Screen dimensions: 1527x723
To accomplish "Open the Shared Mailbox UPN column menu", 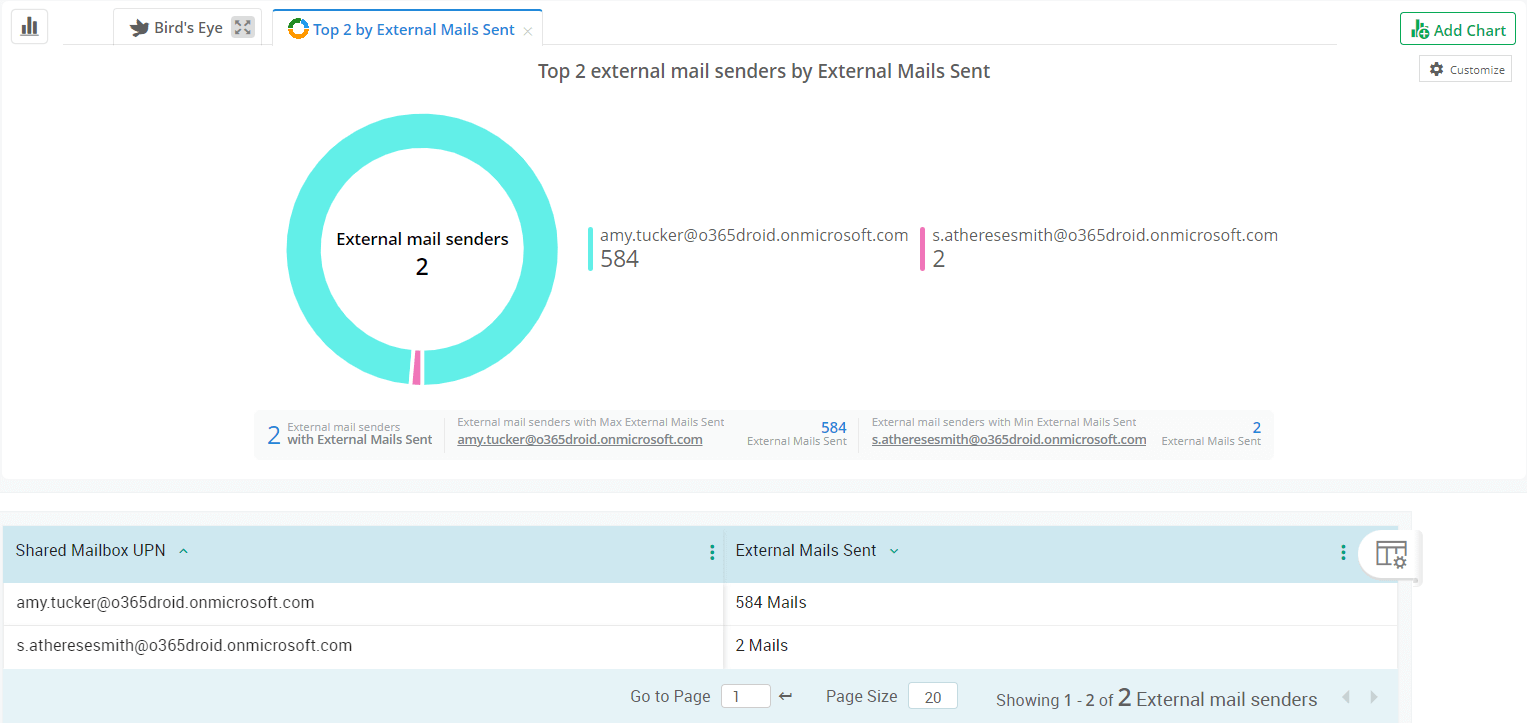I will [x=711, y=551].
